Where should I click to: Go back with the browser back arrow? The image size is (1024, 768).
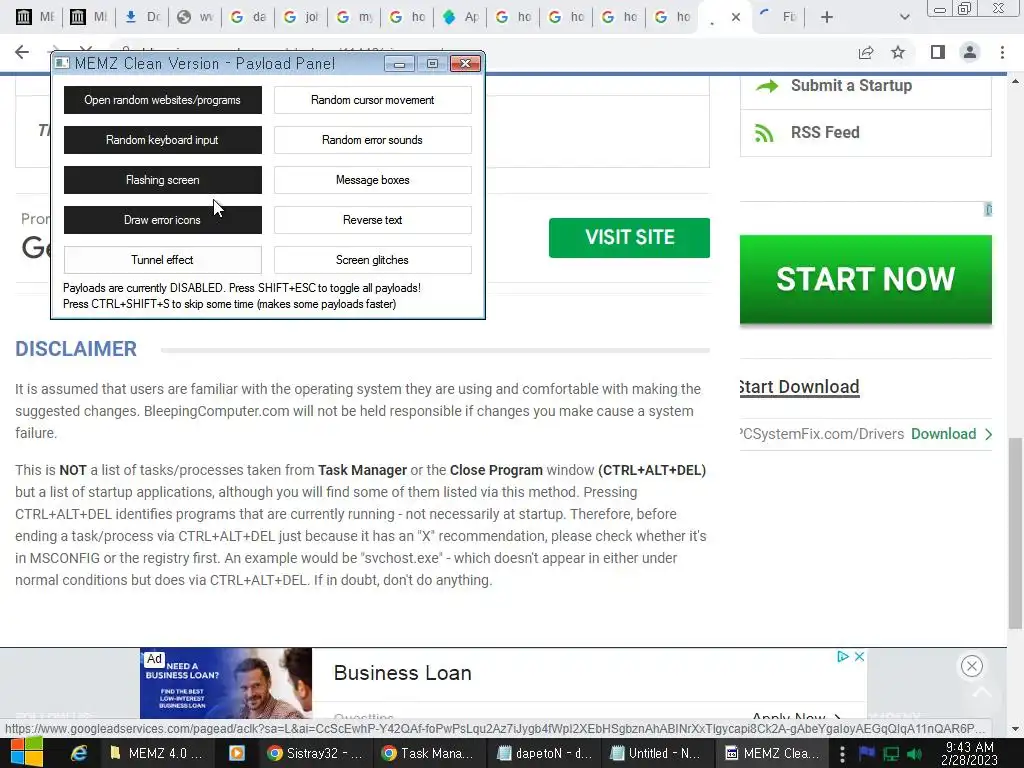(22, 52)
